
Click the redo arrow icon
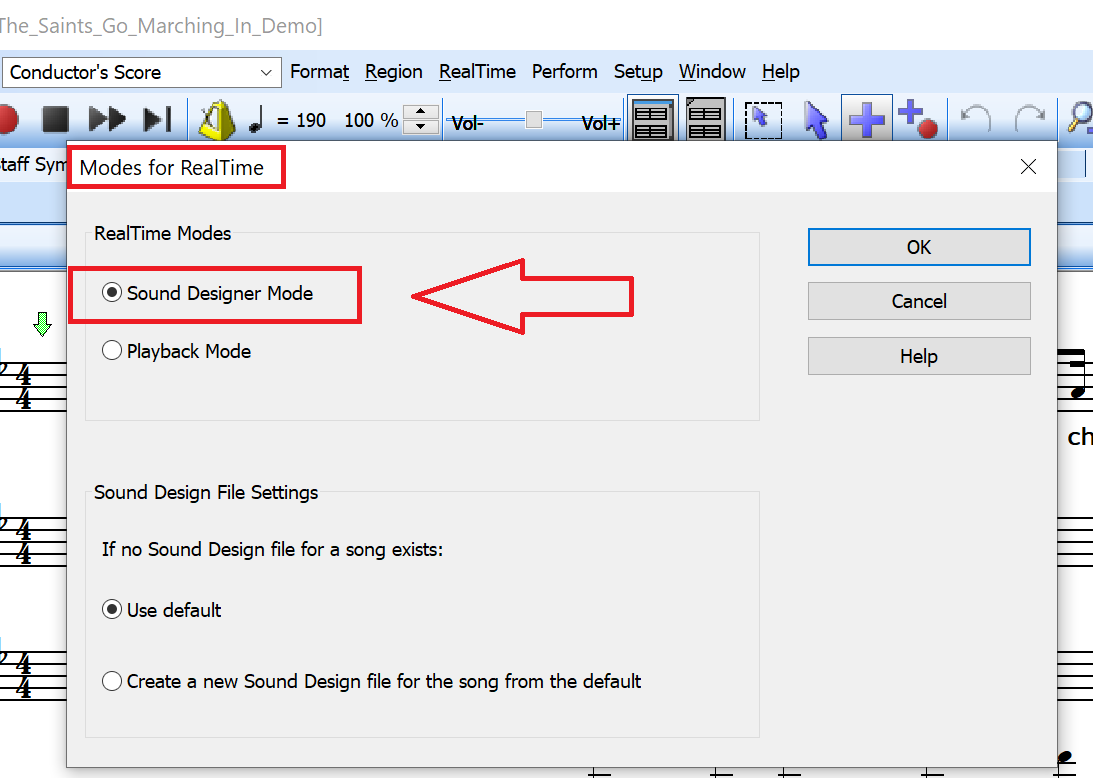point(1029,120)
